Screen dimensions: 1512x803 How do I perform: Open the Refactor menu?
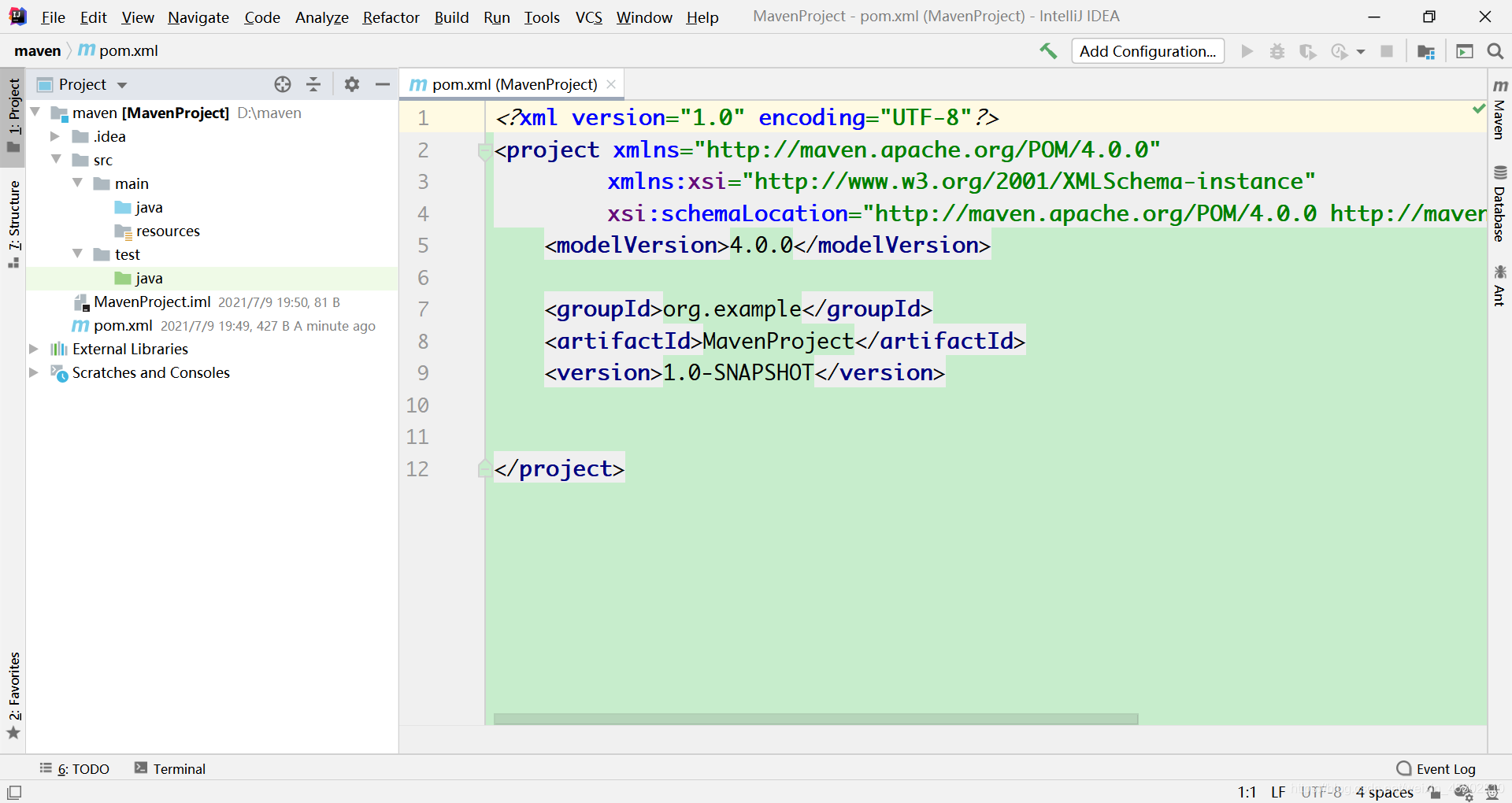391,17
